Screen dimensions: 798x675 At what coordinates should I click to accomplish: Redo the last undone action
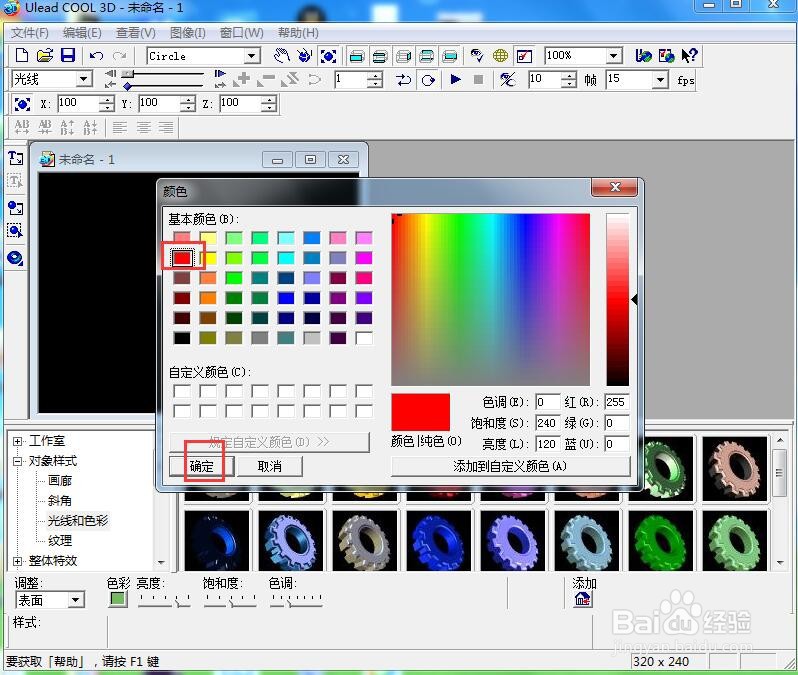click(120, 55)
